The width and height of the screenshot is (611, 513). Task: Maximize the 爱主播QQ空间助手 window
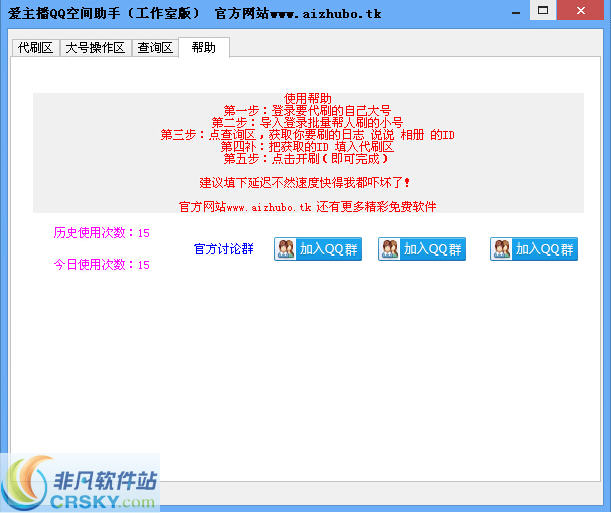click(x=543, y=10)
